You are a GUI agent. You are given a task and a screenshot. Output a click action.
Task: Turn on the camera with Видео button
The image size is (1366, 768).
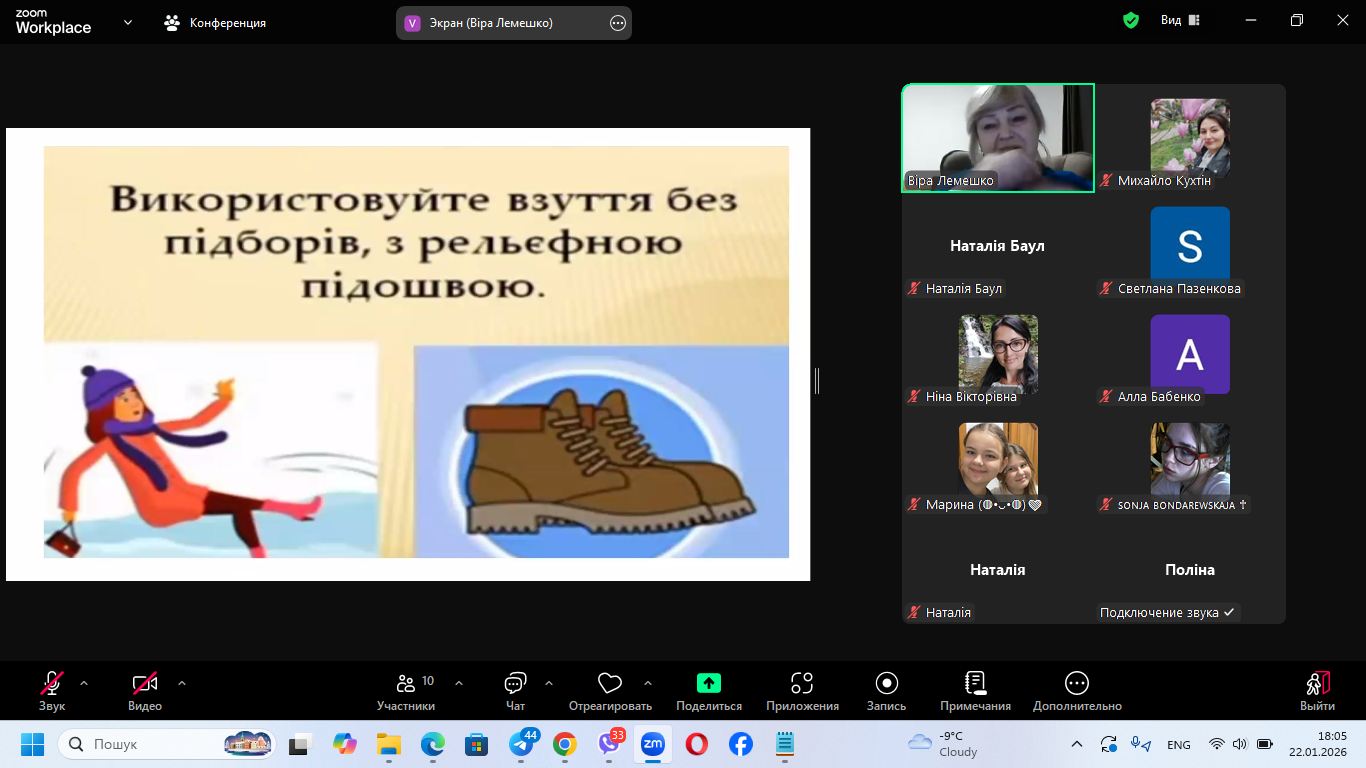pyautogui.click(x=145, y=684)
